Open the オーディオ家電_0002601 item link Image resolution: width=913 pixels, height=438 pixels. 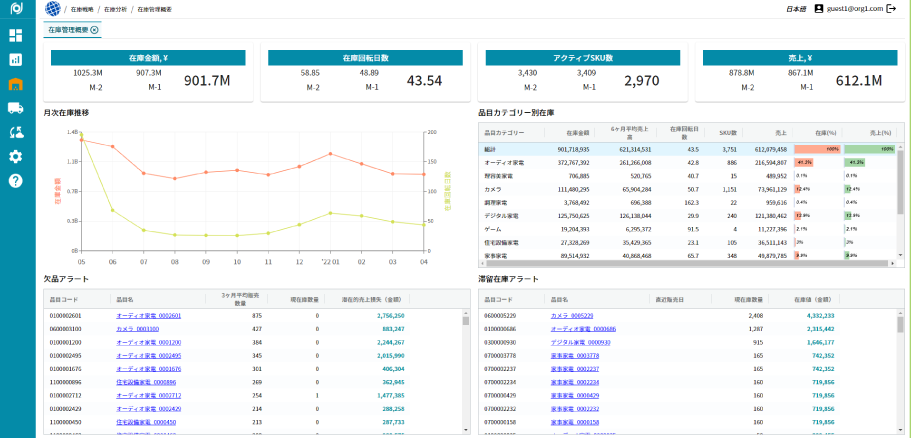[148, 315]
